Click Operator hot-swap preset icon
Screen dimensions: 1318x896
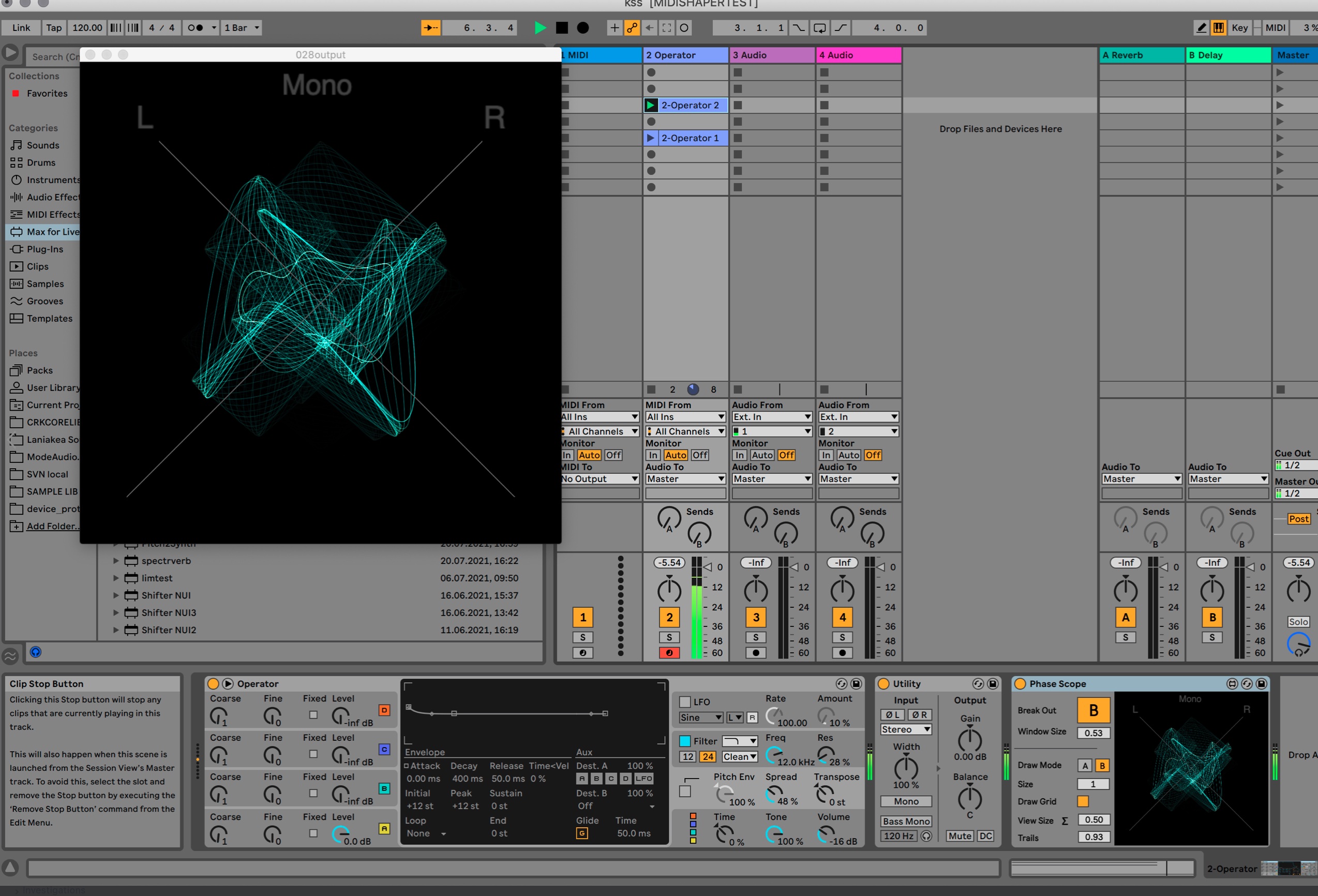click(x=841, y=684)
